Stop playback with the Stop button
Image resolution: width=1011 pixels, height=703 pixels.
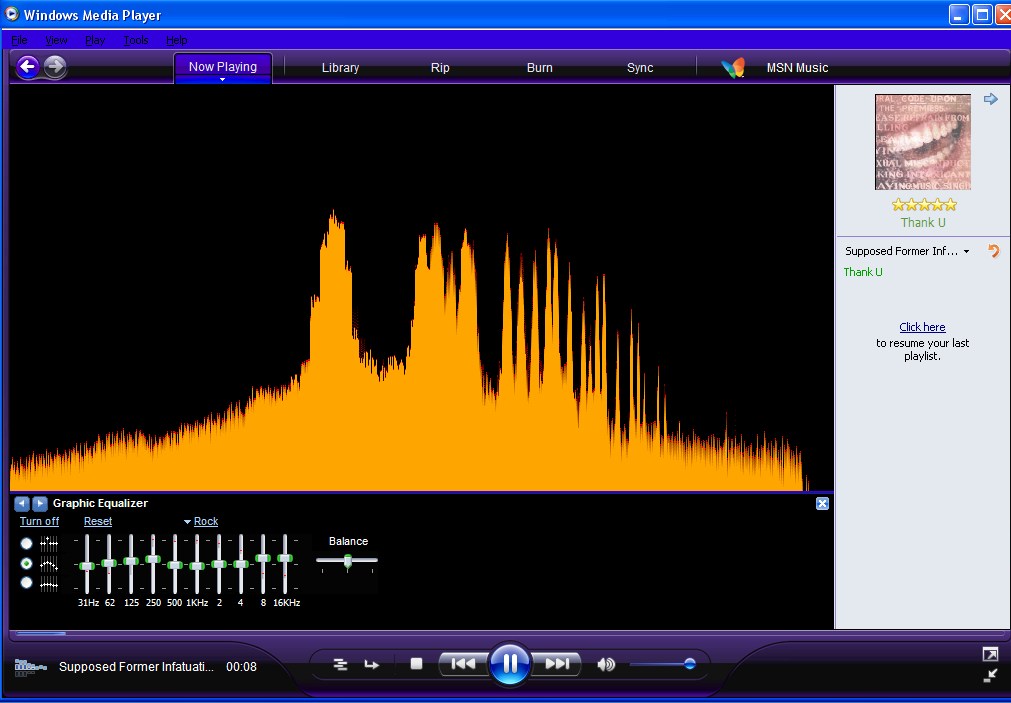[x=417, y=664]
